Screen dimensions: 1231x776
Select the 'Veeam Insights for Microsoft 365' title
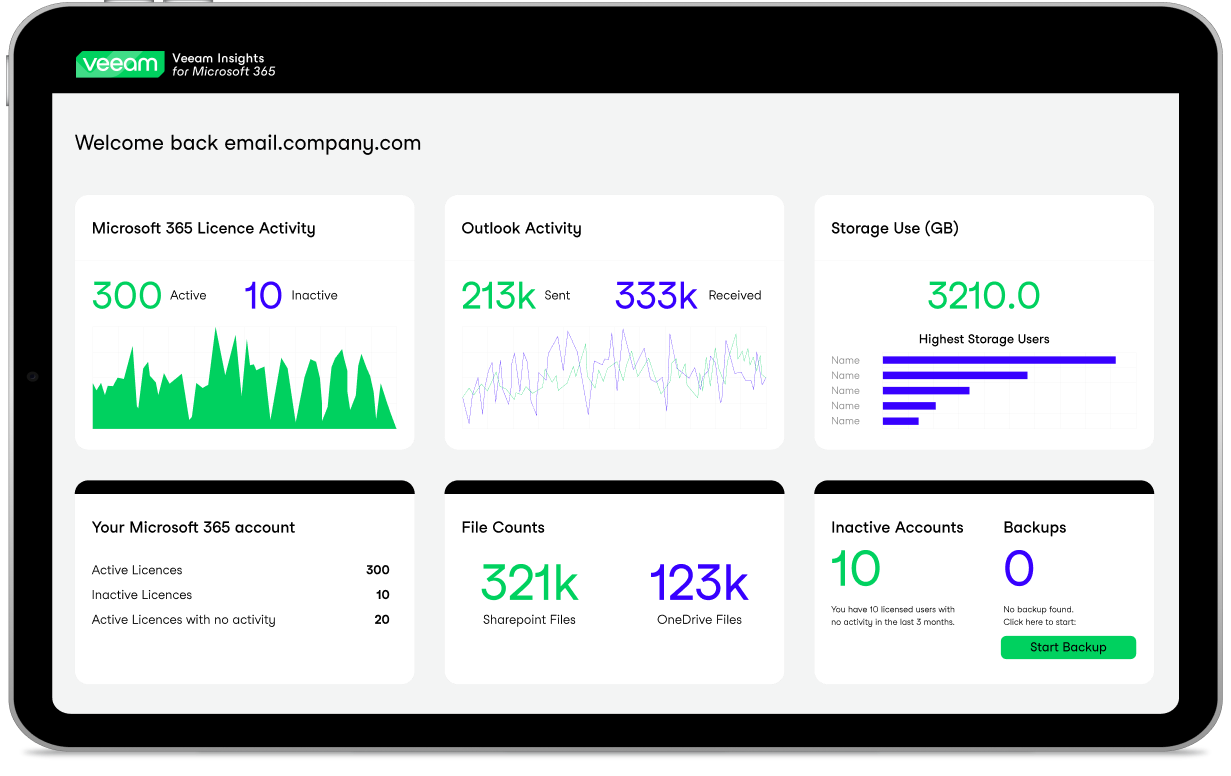(x=224, y=65)
